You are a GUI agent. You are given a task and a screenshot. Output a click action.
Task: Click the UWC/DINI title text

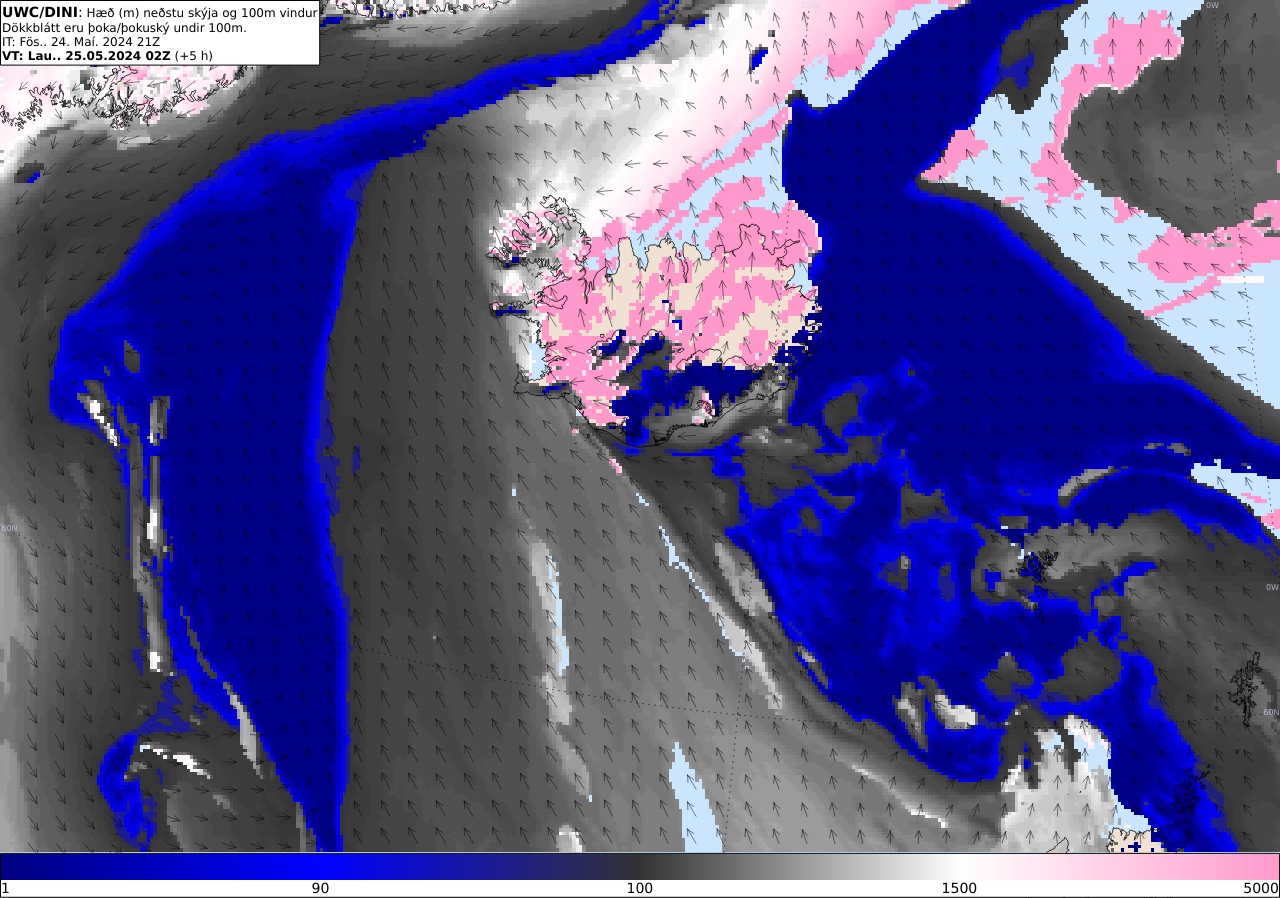(x=39, y=12)
